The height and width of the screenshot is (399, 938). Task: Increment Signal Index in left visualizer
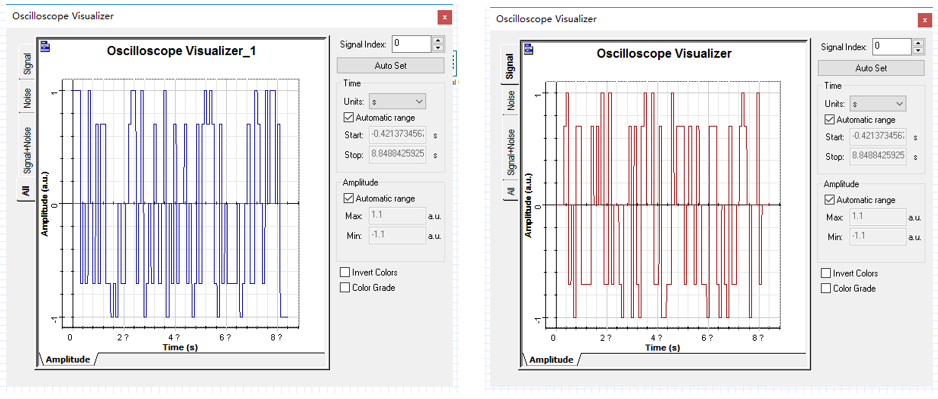coord(439,40)
